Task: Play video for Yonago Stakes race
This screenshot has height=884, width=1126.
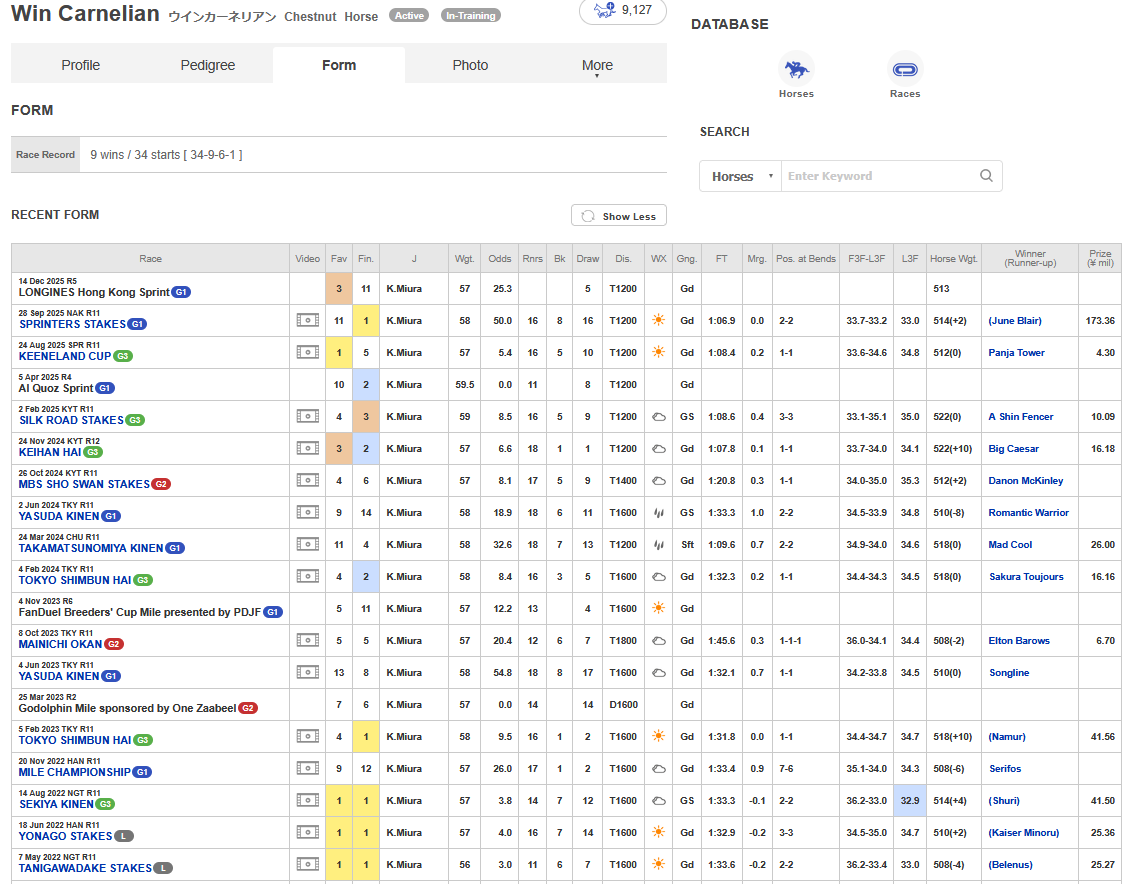Action: (307, 833)
